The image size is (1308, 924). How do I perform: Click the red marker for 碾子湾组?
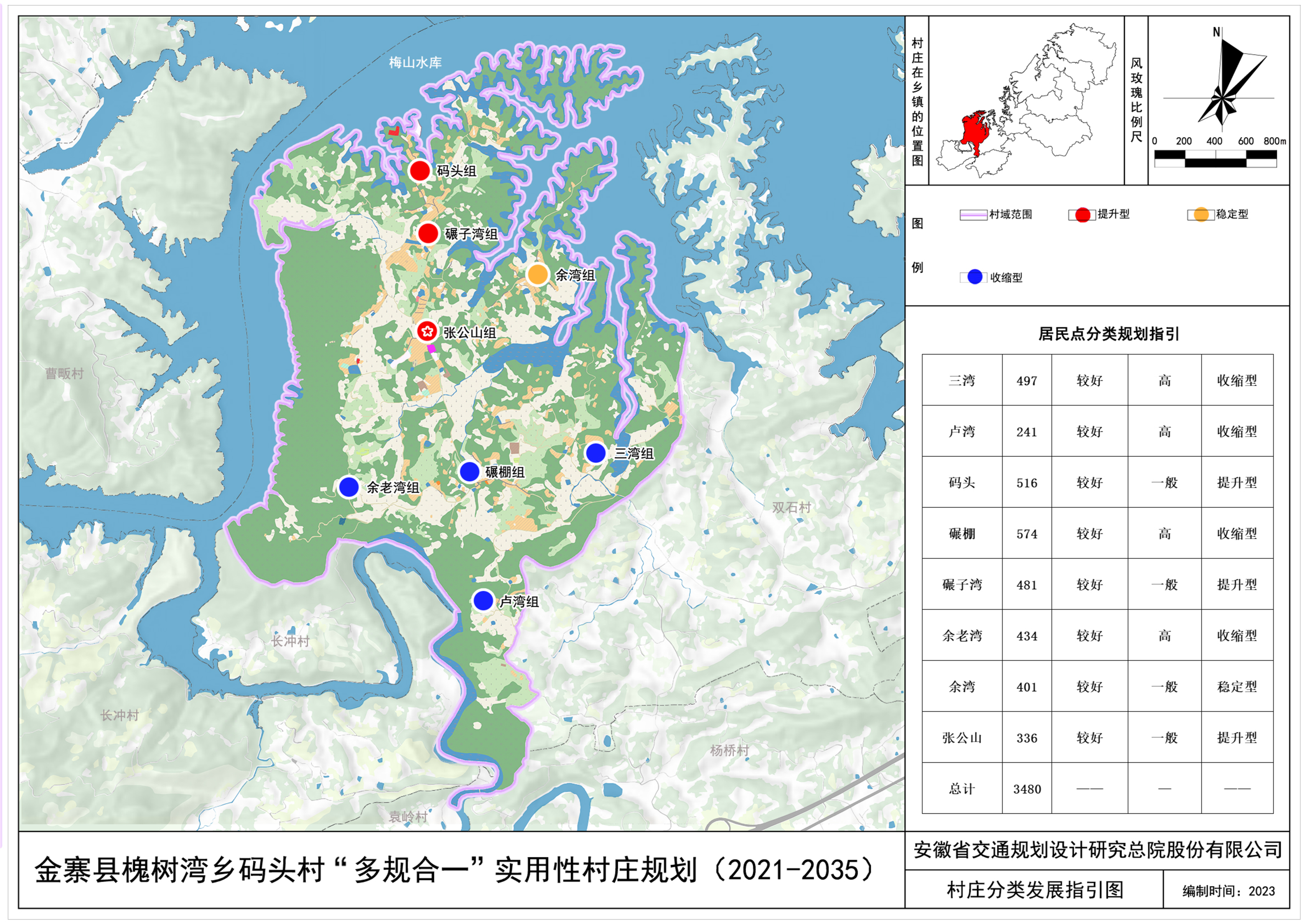pos(428,233)
